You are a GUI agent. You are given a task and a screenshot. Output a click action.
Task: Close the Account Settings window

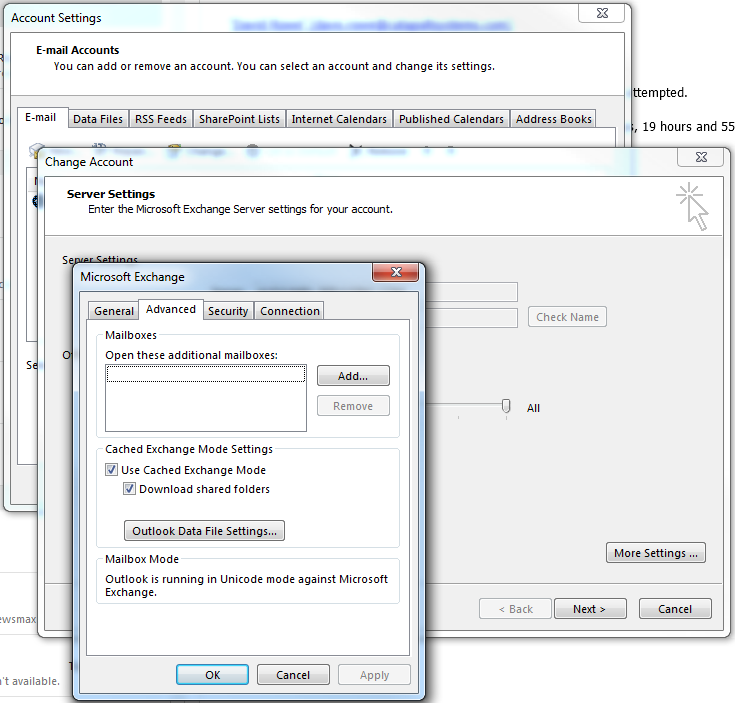click(602, 13)
